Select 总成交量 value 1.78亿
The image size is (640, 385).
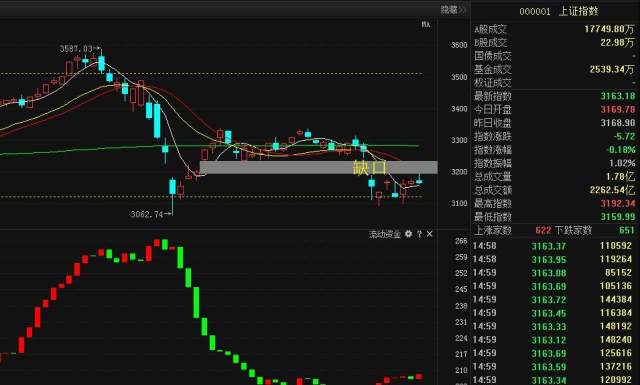(620, 177)
